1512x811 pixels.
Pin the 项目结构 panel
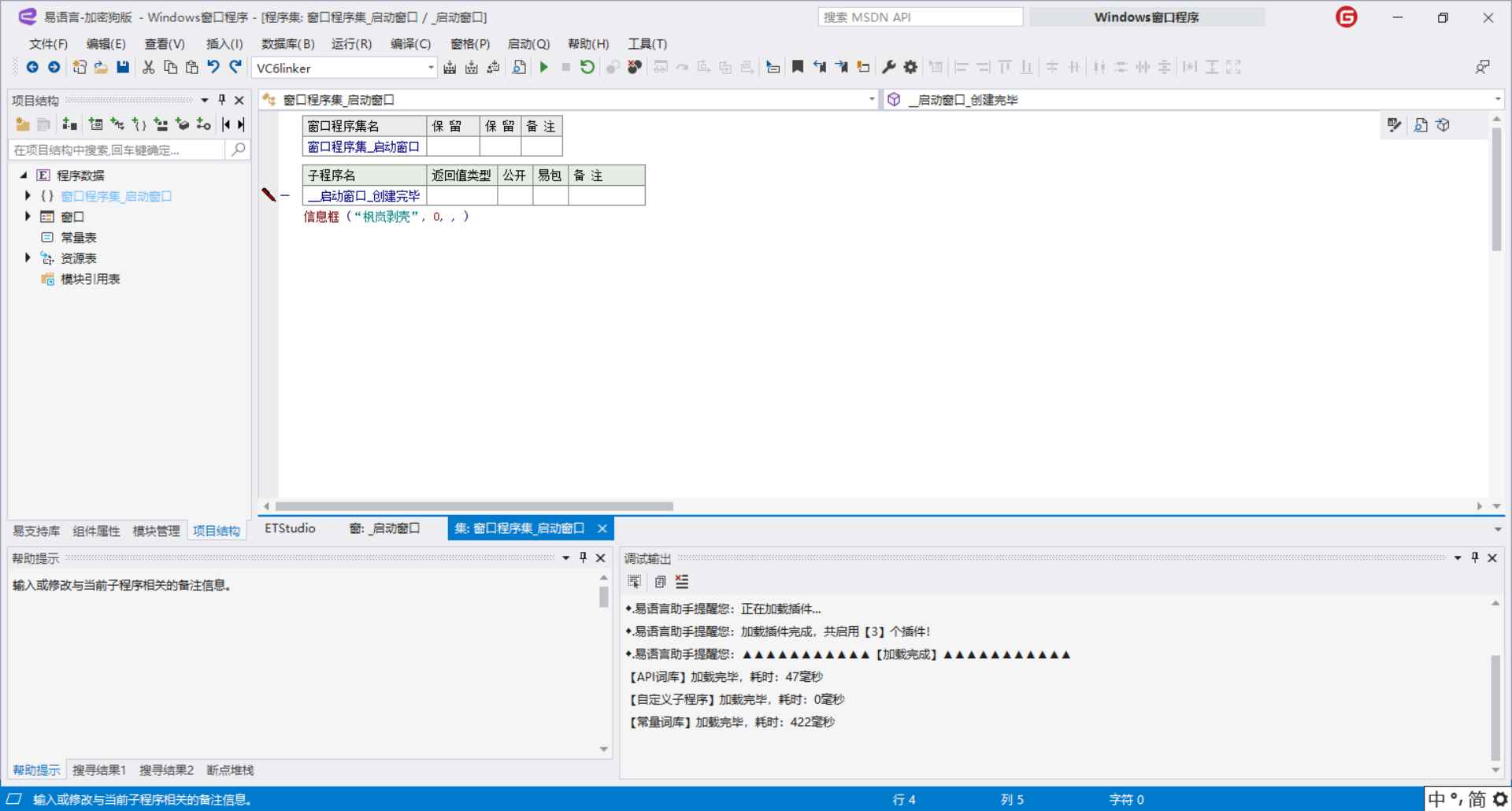point(222,100)
